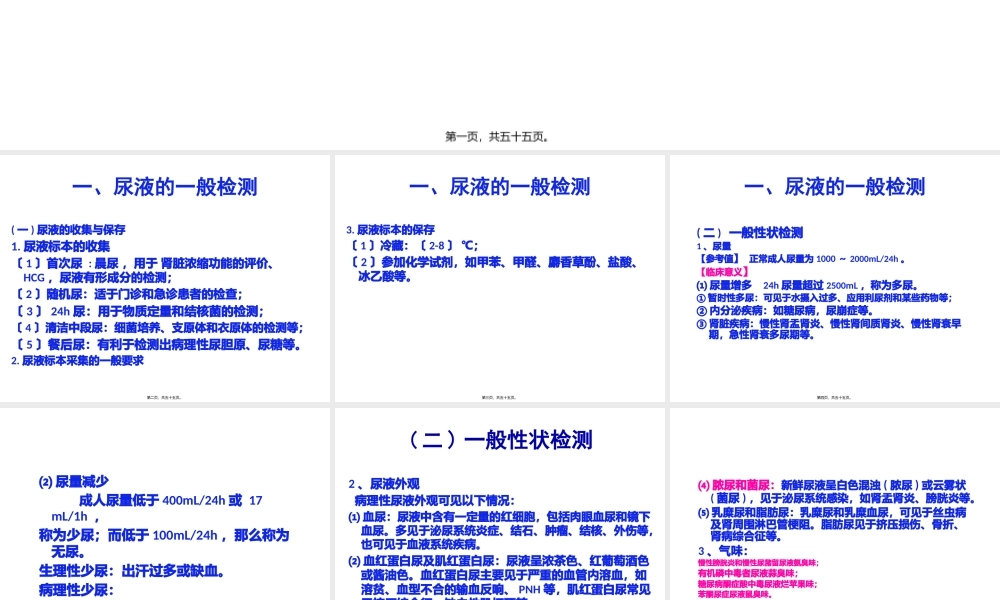Click the 肾脏疾病 list entry

point(721,322)
